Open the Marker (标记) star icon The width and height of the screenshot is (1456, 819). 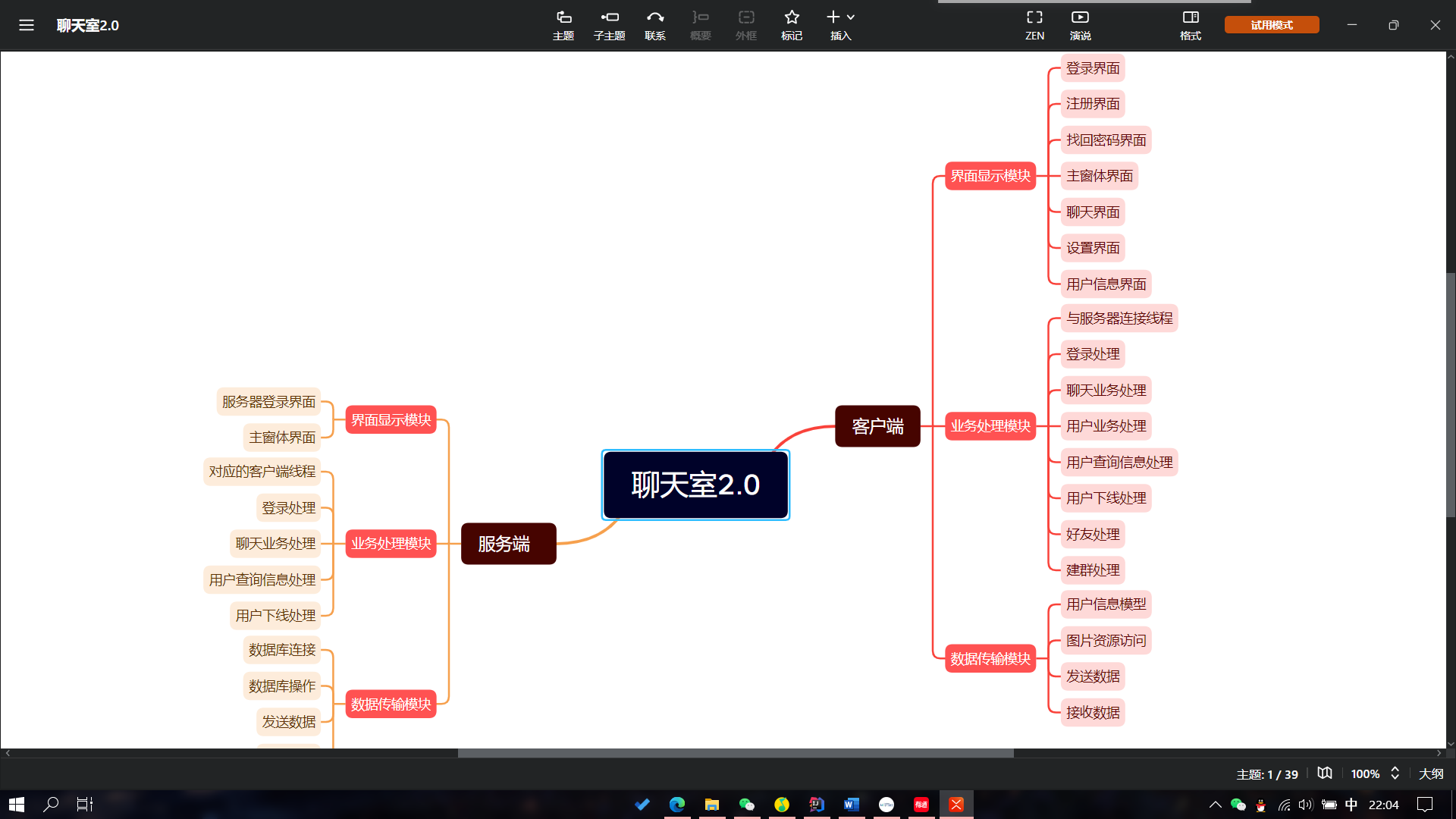click(792, 24)
